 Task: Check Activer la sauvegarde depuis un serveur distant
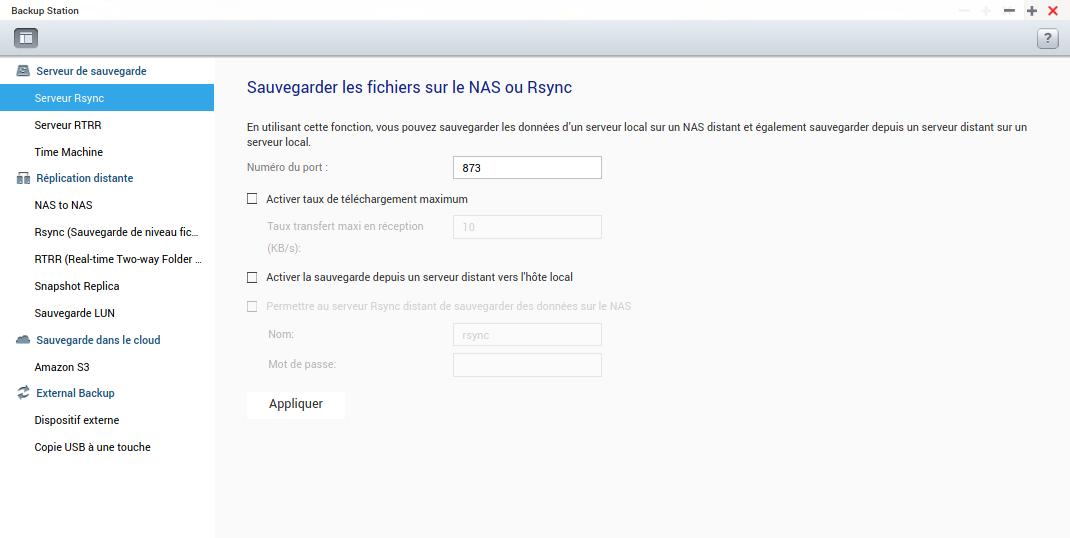[252, 277]
